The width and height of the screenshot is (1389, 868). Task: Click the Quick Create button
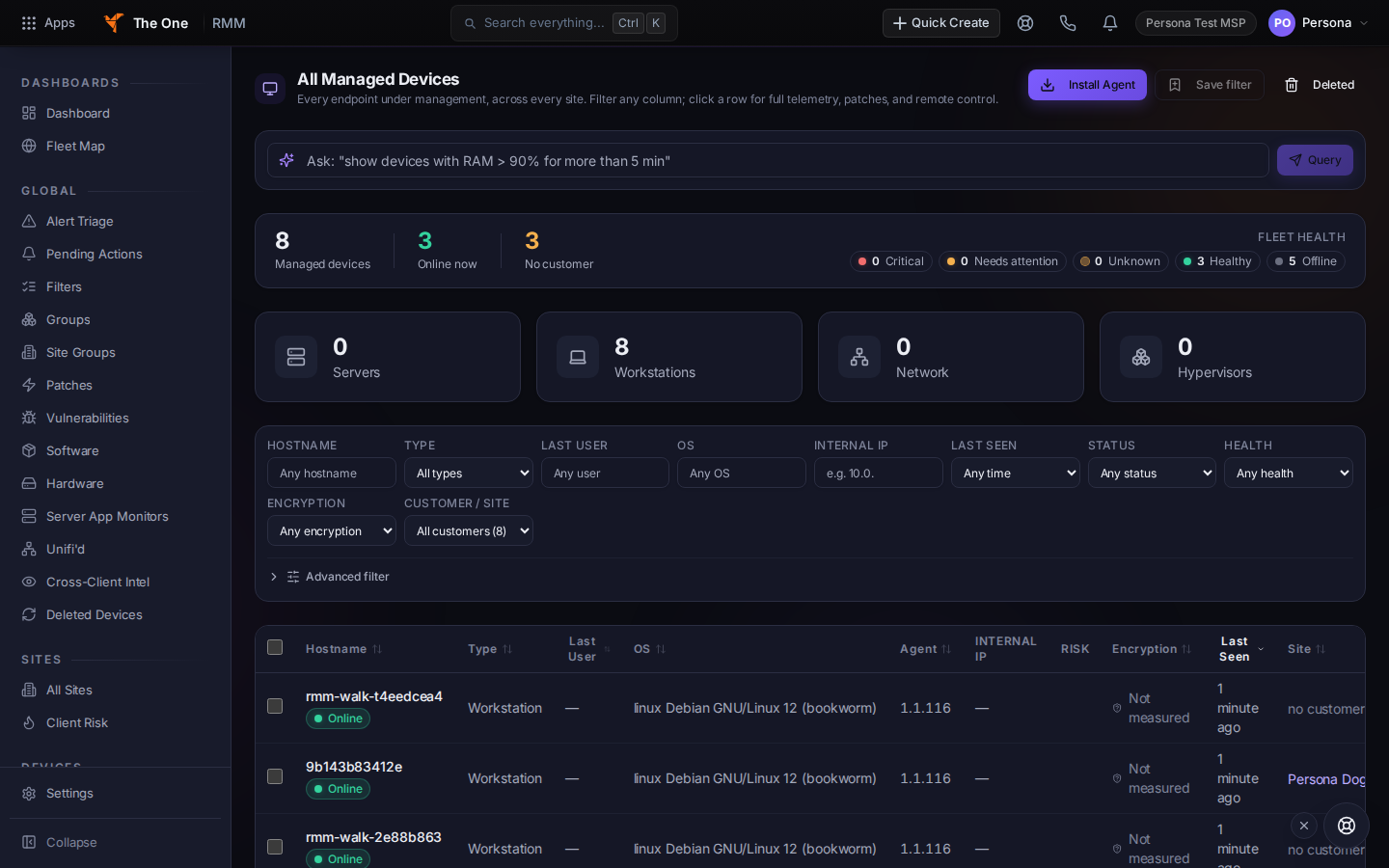[x=940, y=23]
